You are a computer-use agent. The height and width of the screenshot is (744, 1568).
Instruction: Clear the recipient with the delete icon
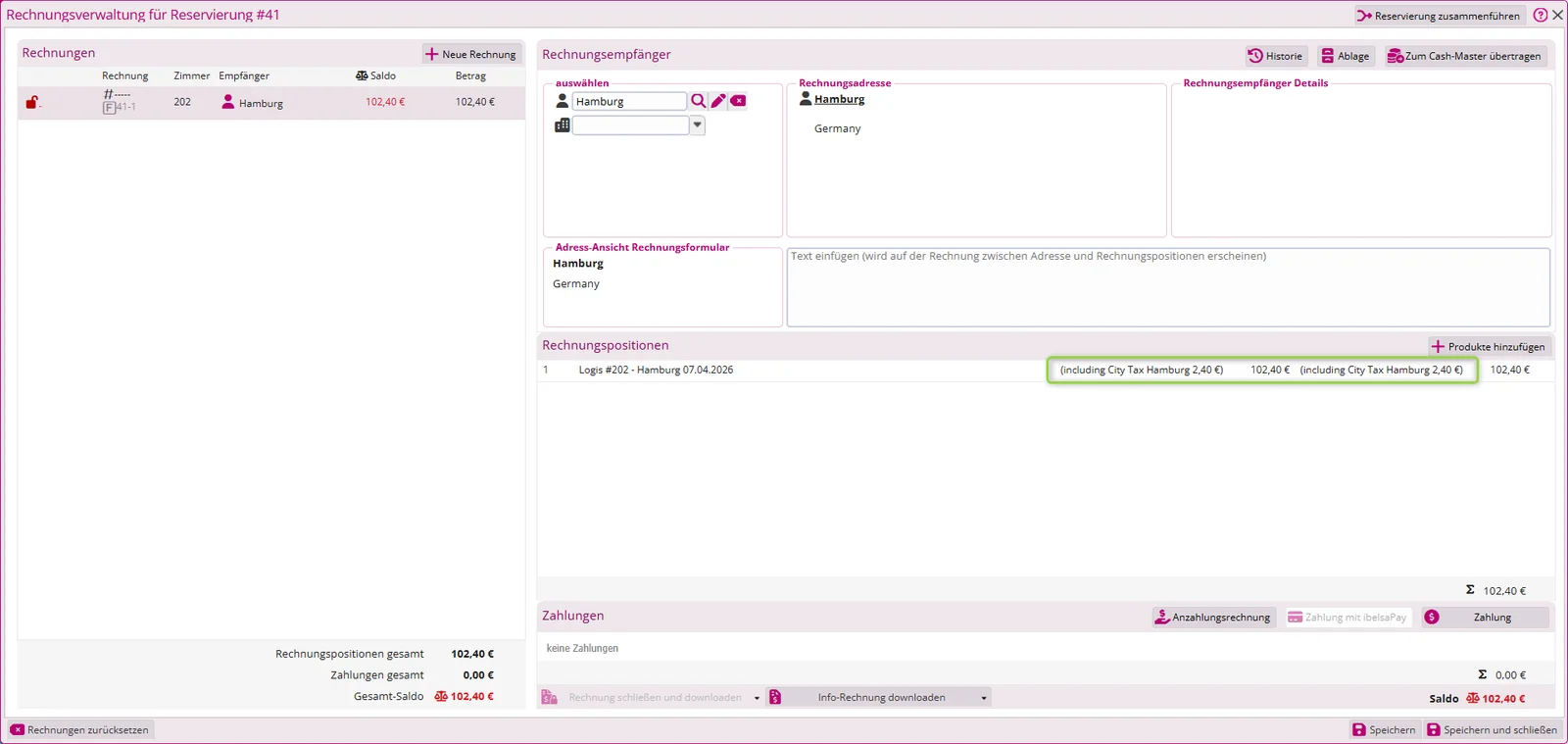pyautogui.click(x=738, y=101)
